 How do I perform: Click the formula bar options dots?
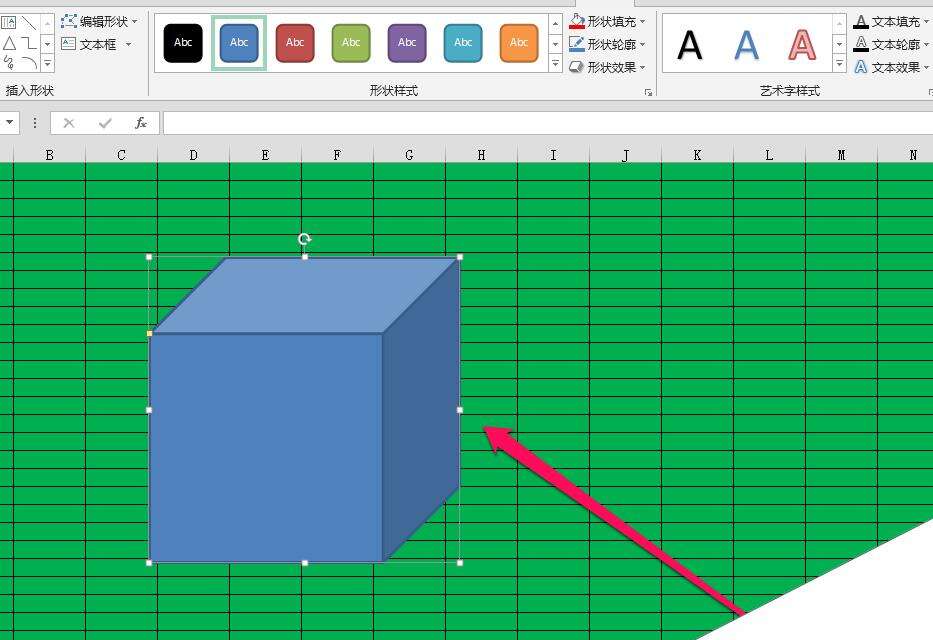[x=35, y=123]
